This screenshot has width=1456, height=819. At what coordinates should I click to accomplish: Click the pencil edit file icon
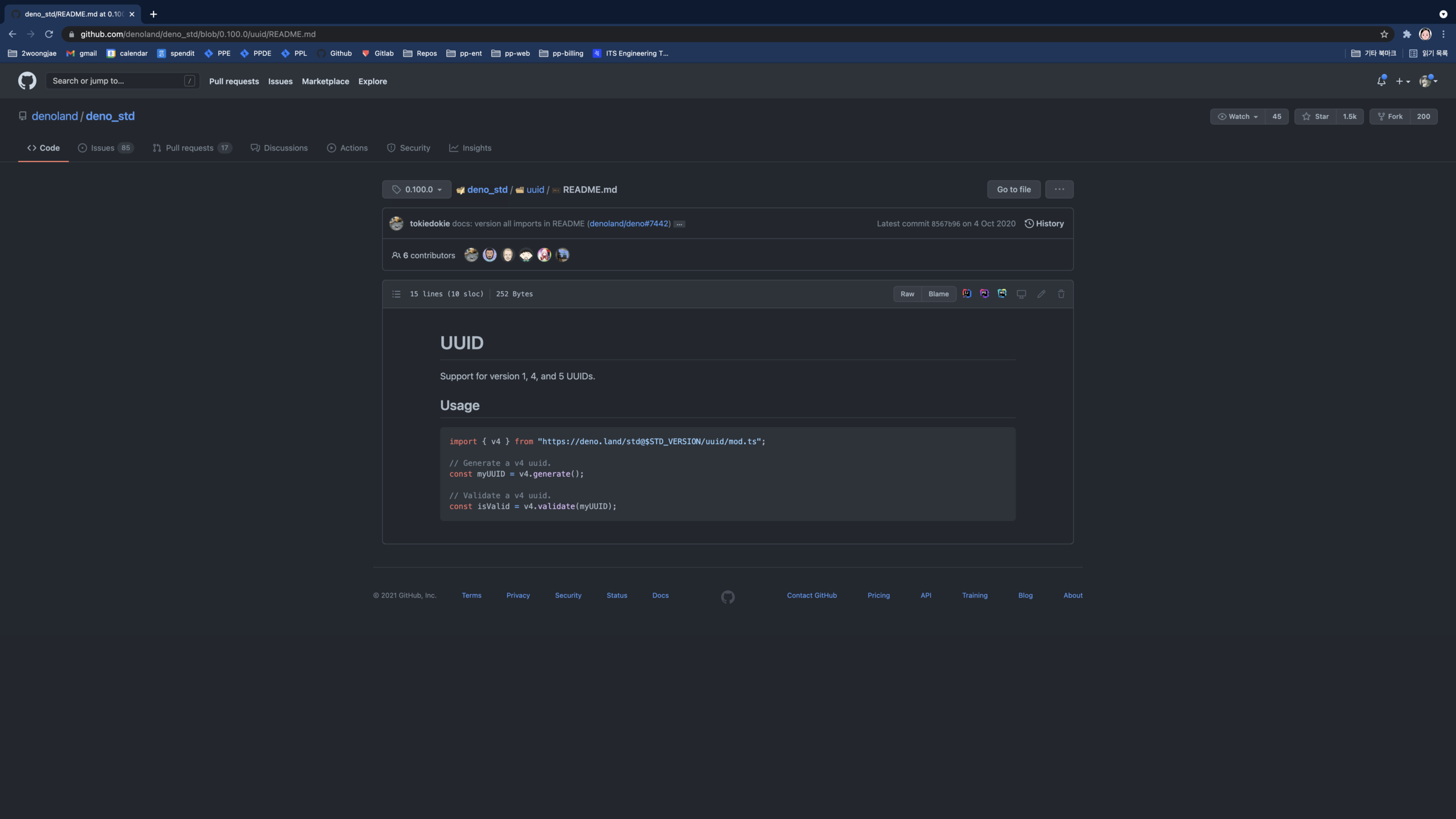[1041, 294]
